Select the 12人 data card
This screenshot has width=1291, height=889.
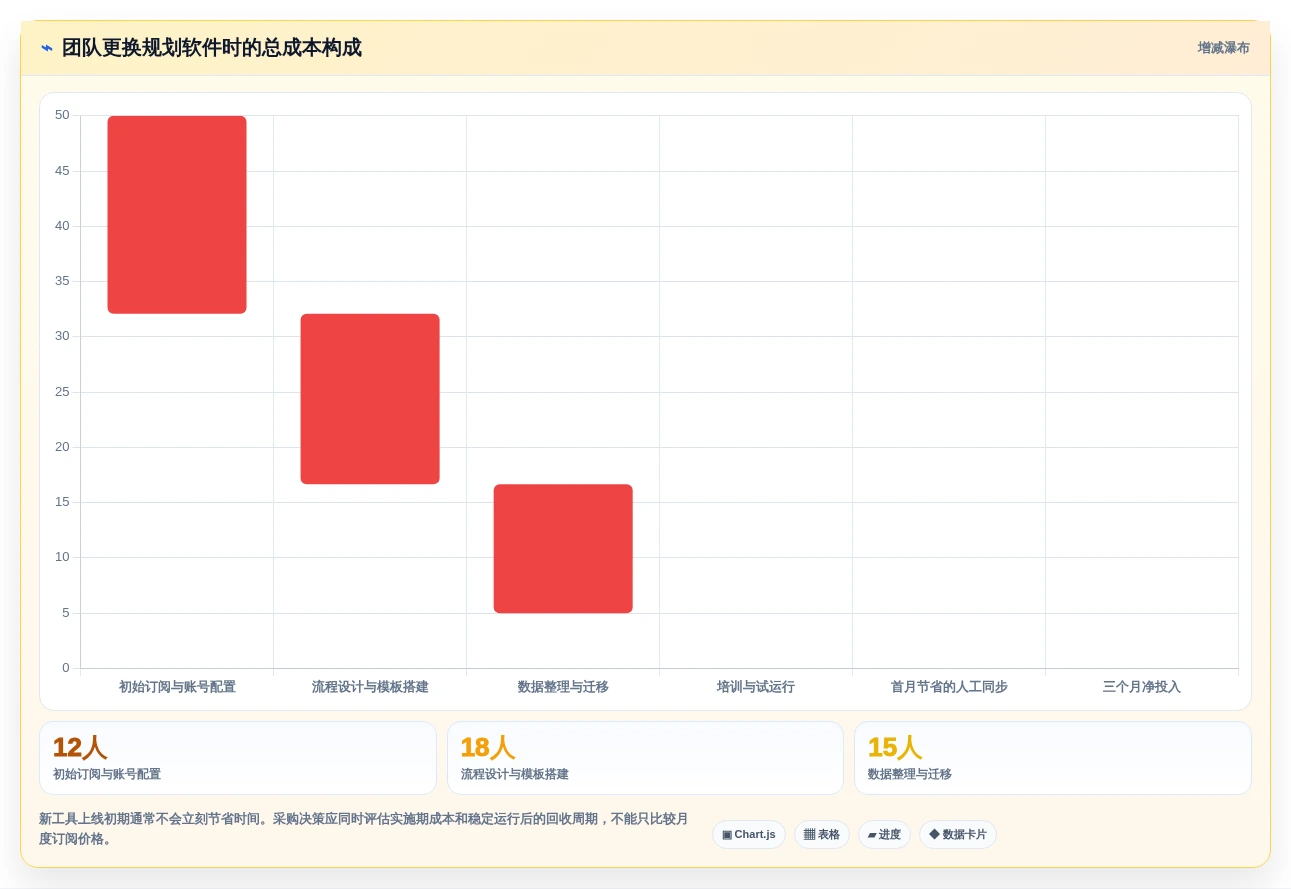click(238, 758)
